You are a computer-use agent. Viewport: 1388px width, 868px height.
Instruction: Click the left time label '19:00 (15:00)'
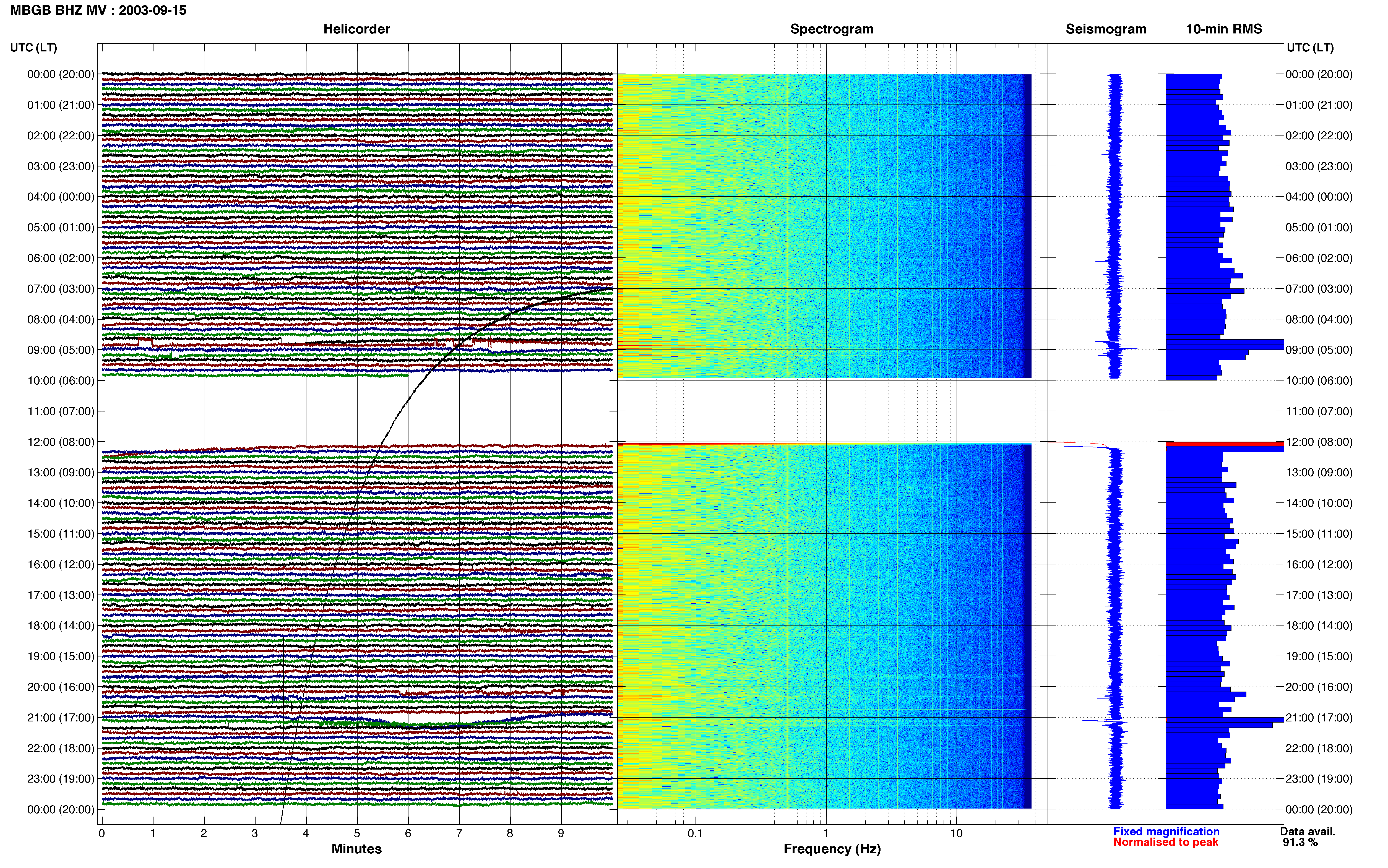(61, 656)
